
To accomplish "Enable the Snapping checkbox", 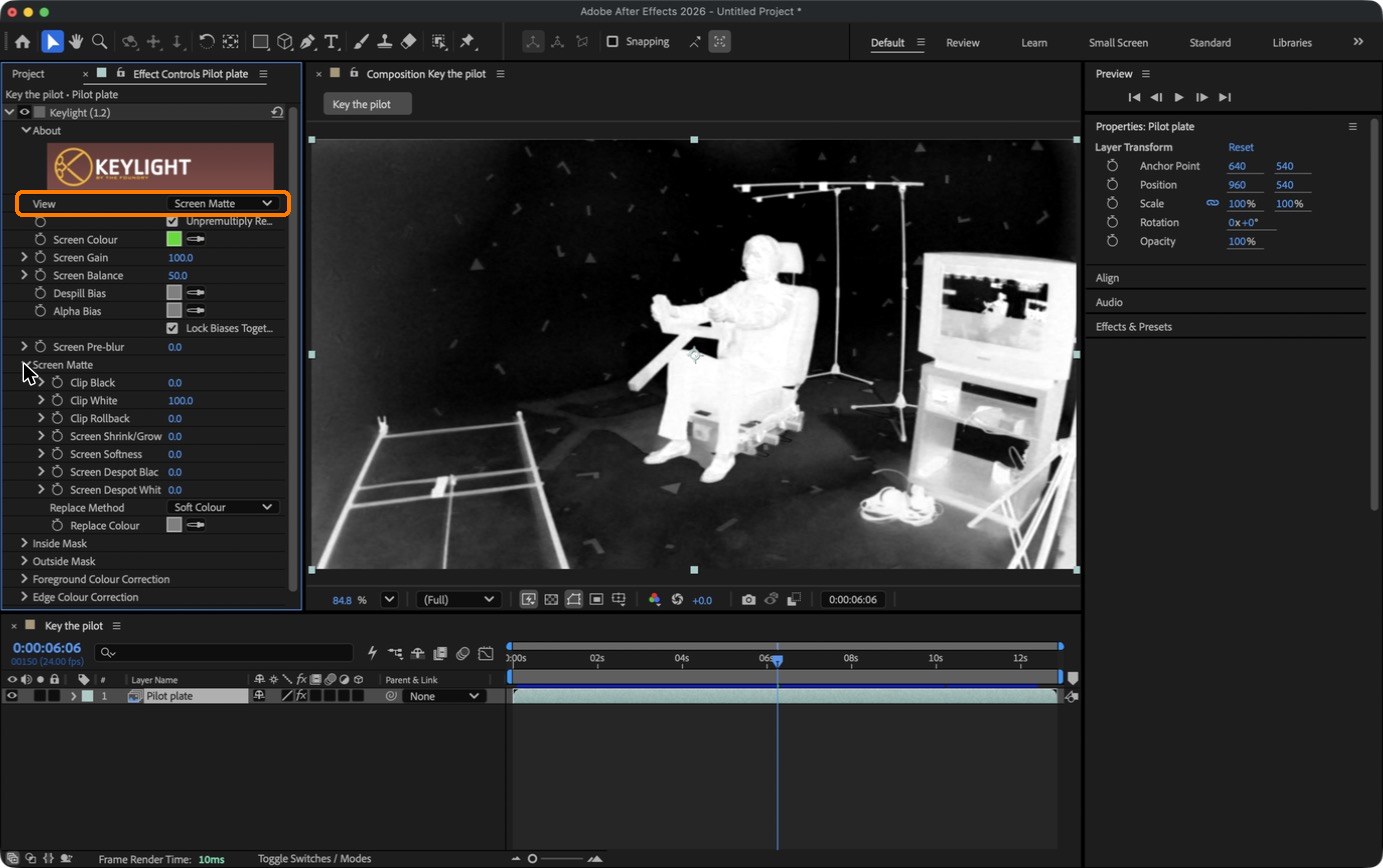I will 612,42.
